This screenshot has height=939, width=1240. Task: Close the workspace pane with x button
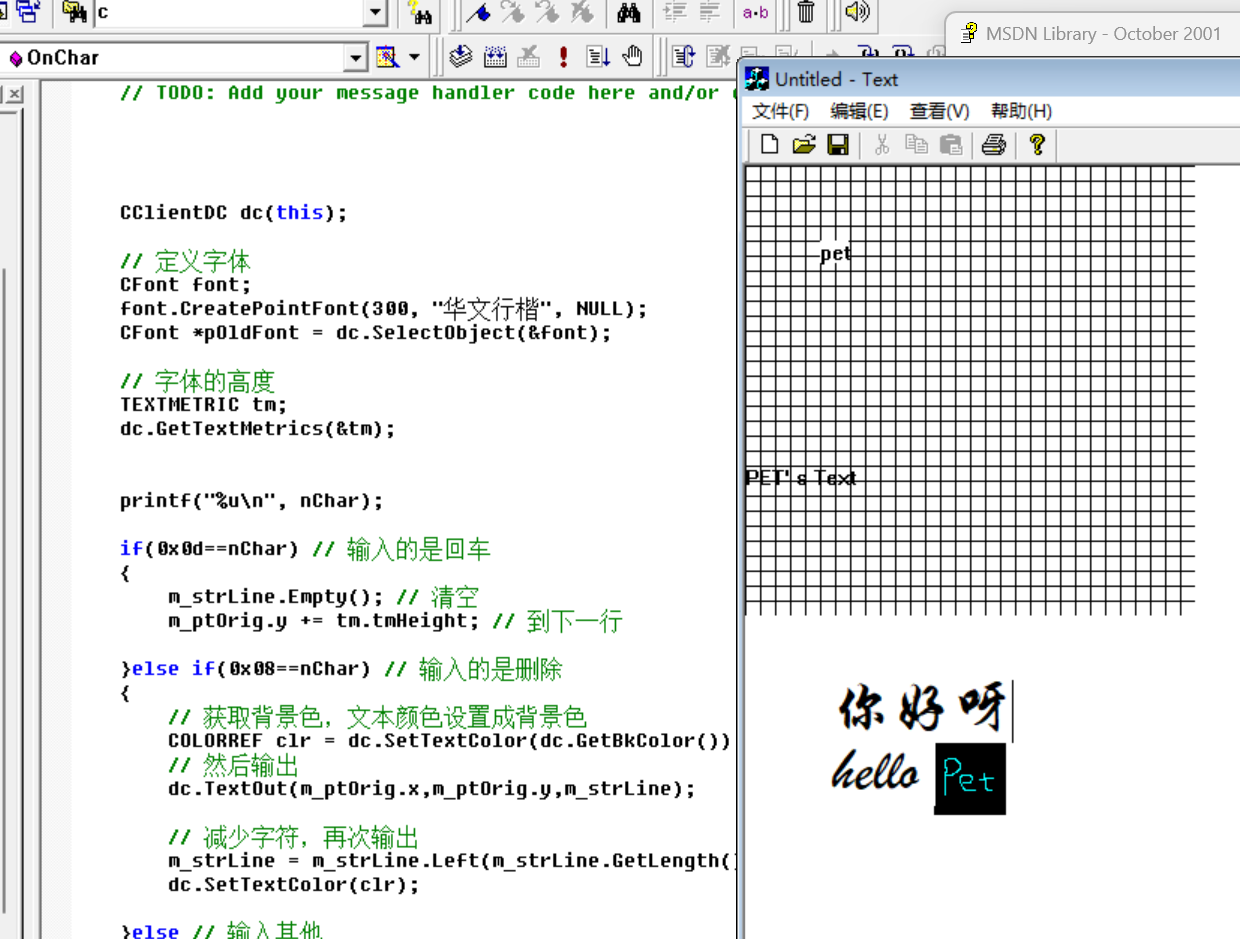coord(15,94)
